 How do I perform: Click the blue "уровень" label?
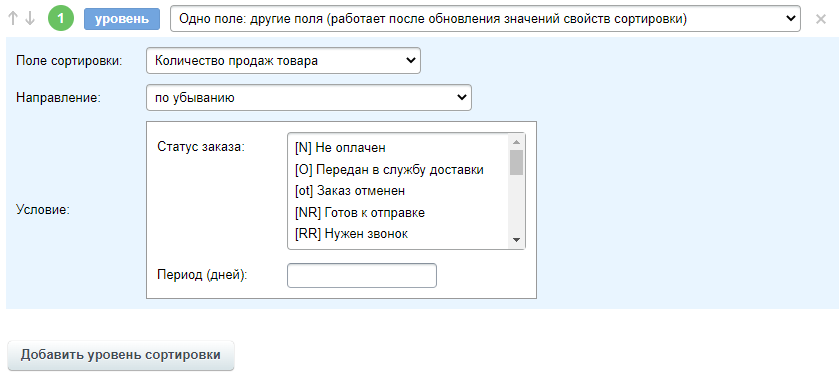click(122, 19)
